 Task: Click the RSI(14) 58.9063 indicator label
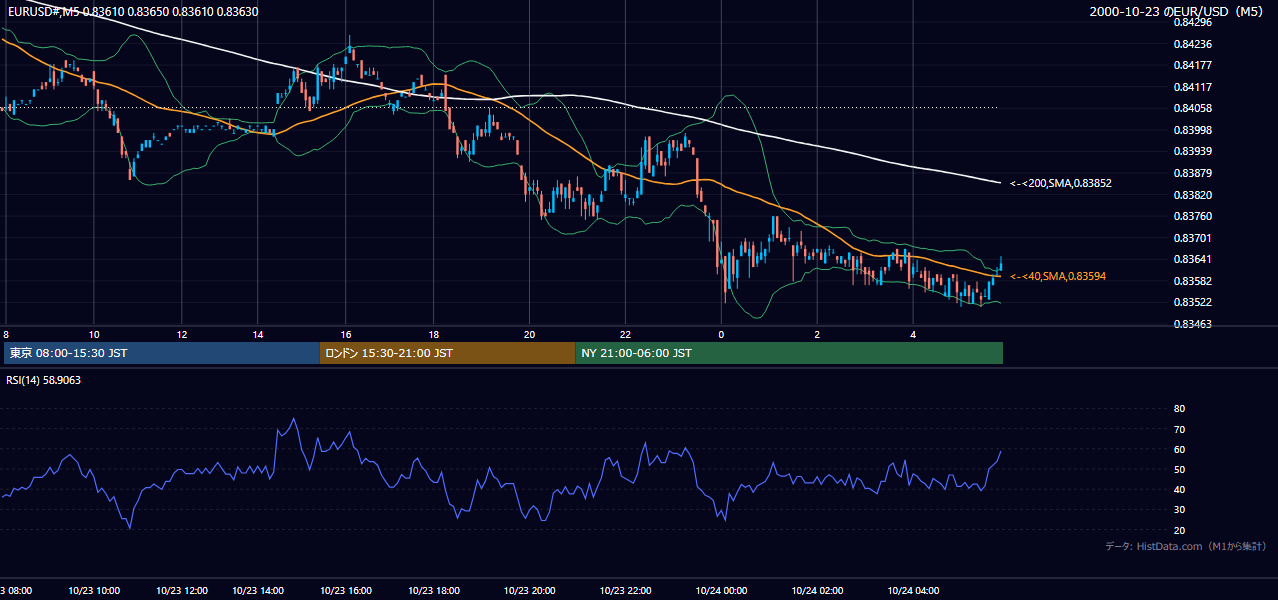click(x=43, y=380)
